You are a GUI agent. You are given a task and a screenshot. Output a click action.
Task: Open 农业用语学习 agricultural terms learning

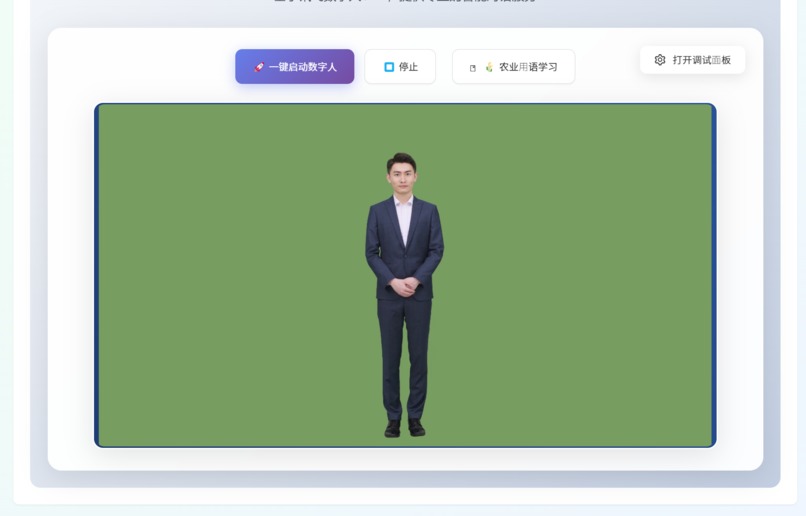(513, 67)
